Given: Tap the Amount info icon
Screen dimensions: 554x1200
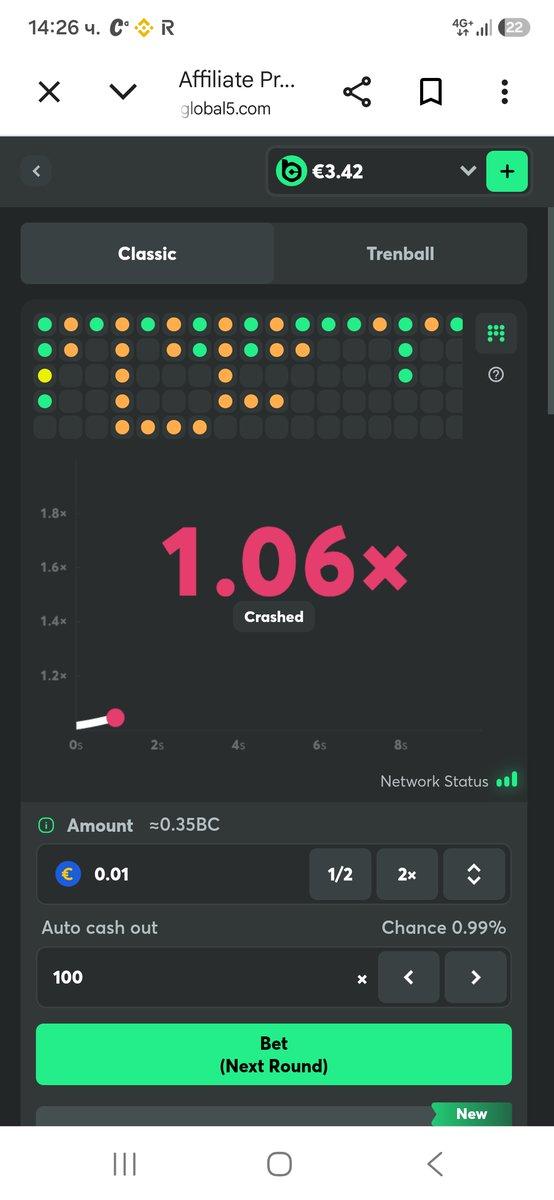Looking at the screenshot, I should tap(46, 825).
